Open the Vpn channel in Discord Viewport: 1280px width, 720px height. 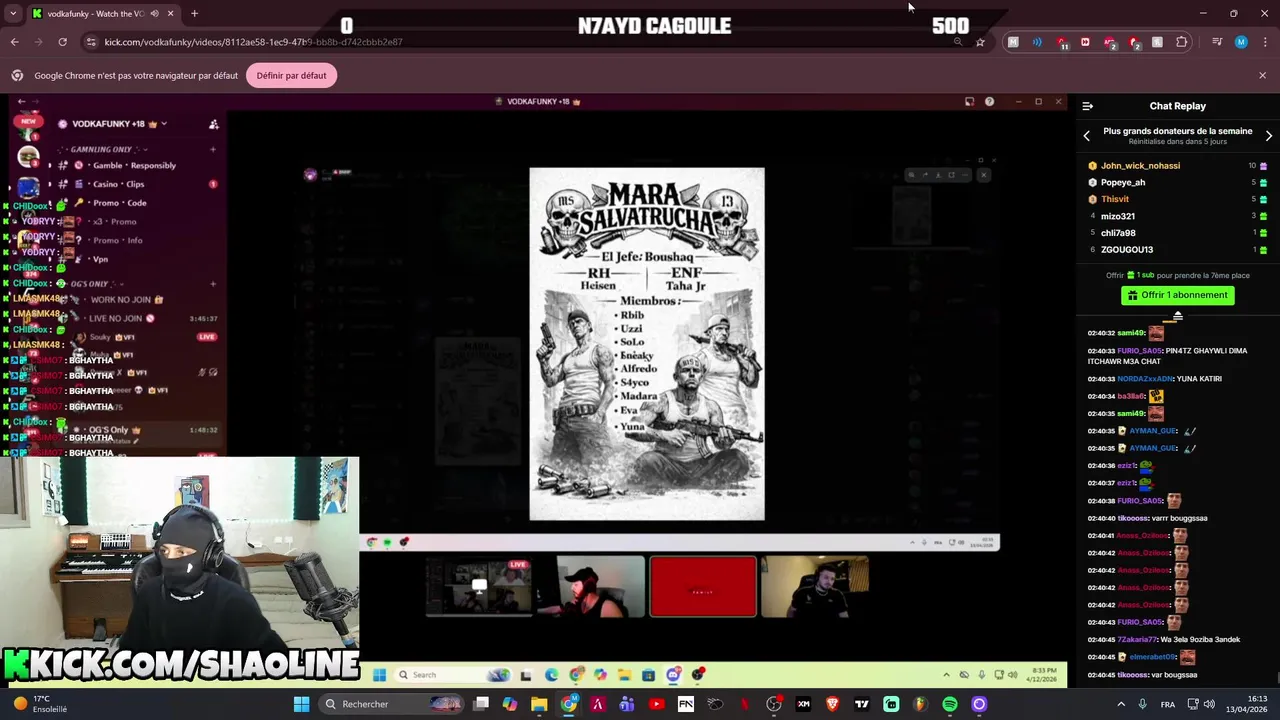pyautogui.click(x=100, y=259)
